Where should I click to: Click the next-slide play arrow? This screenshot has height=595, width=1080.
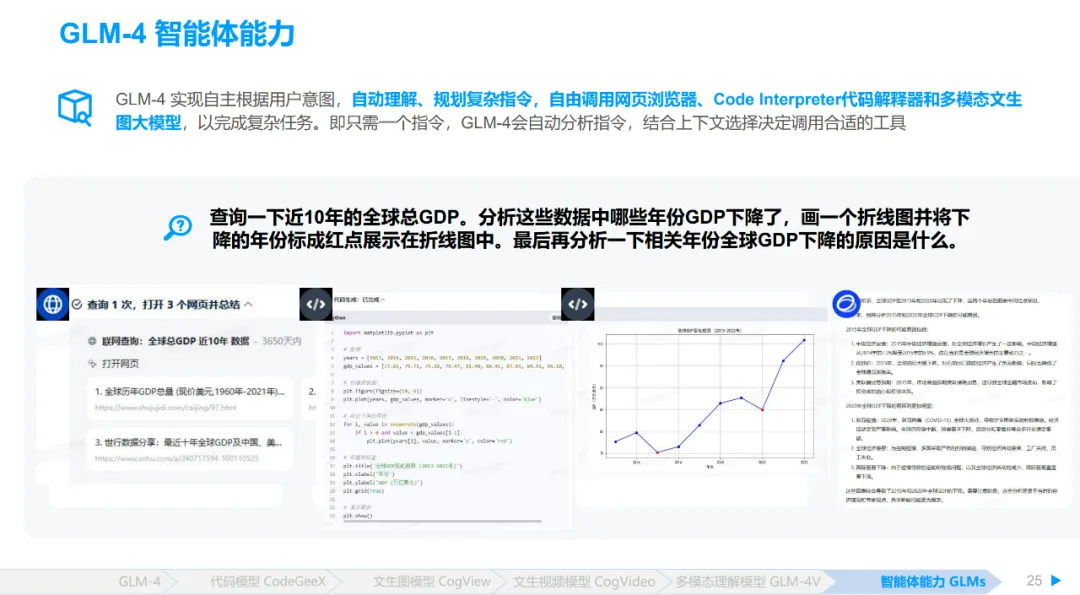tap(1056, 581)
